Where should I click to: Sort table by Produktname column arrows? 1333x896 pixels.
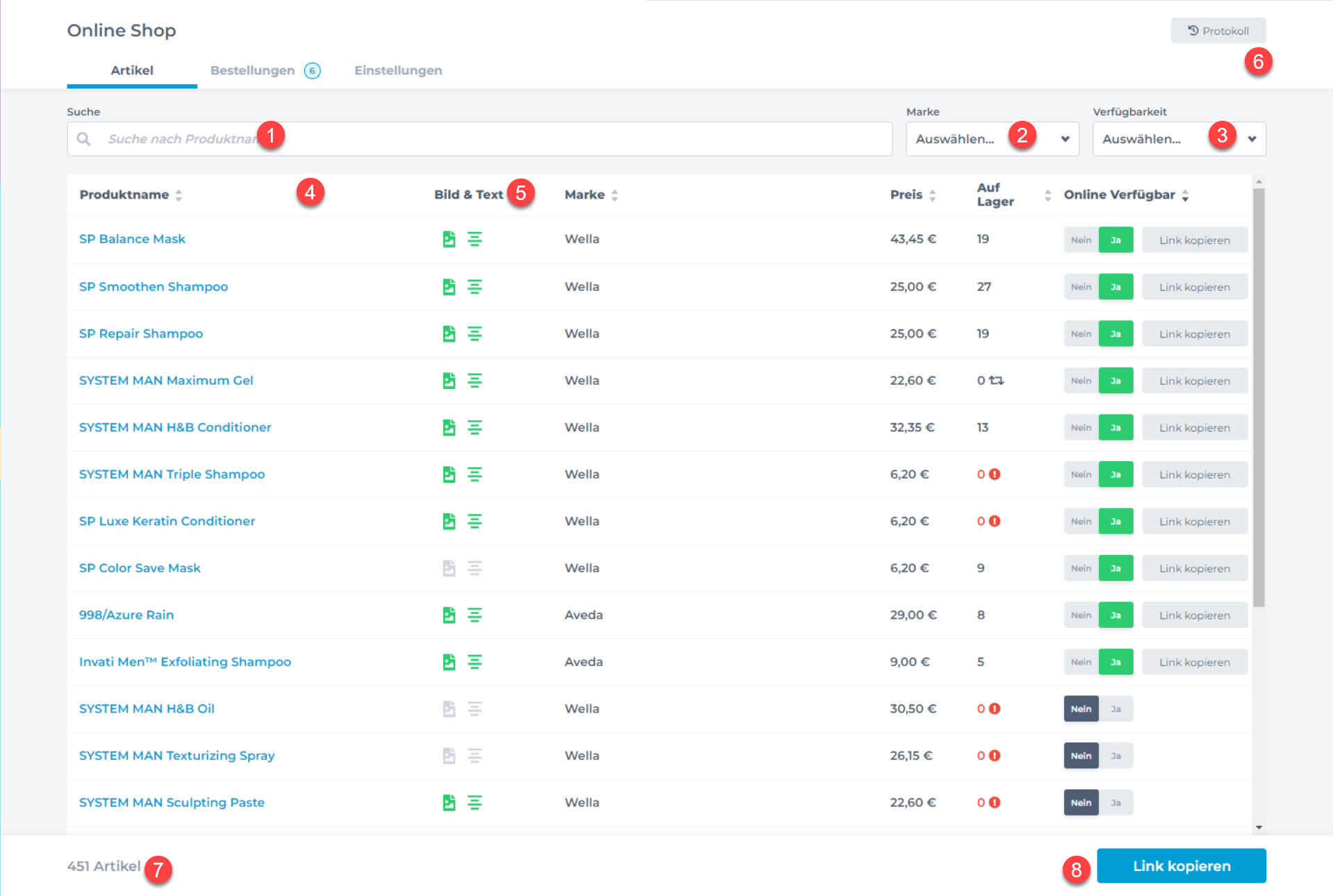tap(179, 195)
